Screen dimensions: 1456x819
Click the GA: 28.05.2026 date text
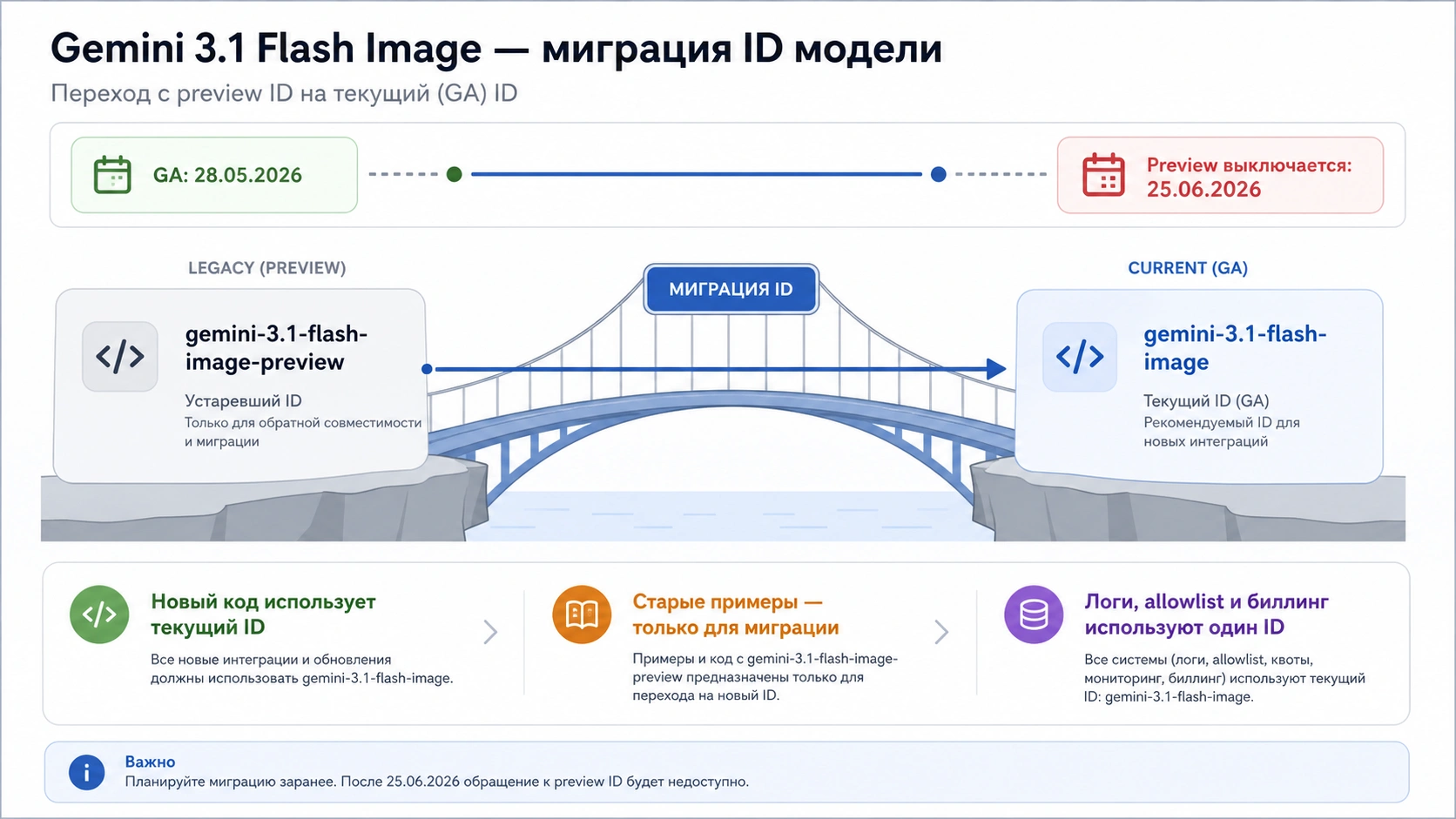[x=227, y=175]
